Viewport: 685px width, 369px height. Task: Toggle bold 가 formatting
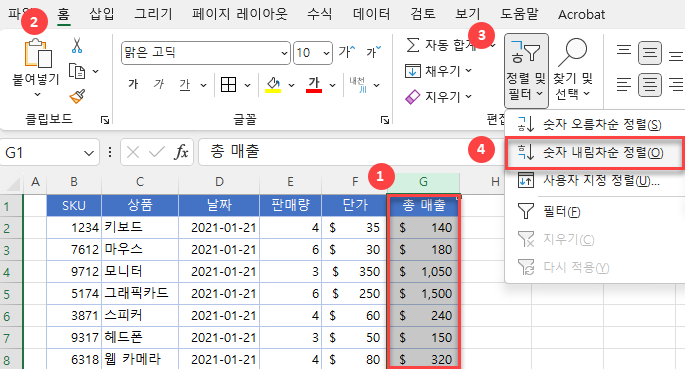[x=133, y=84]
